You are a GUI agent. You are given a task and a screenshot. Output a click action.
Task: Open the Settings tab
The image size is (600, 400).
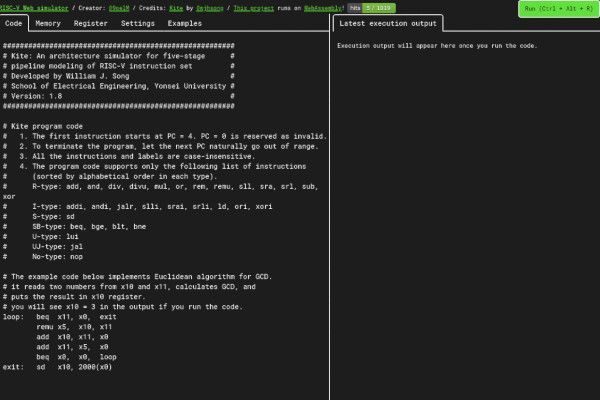click(x=137, y=21)
